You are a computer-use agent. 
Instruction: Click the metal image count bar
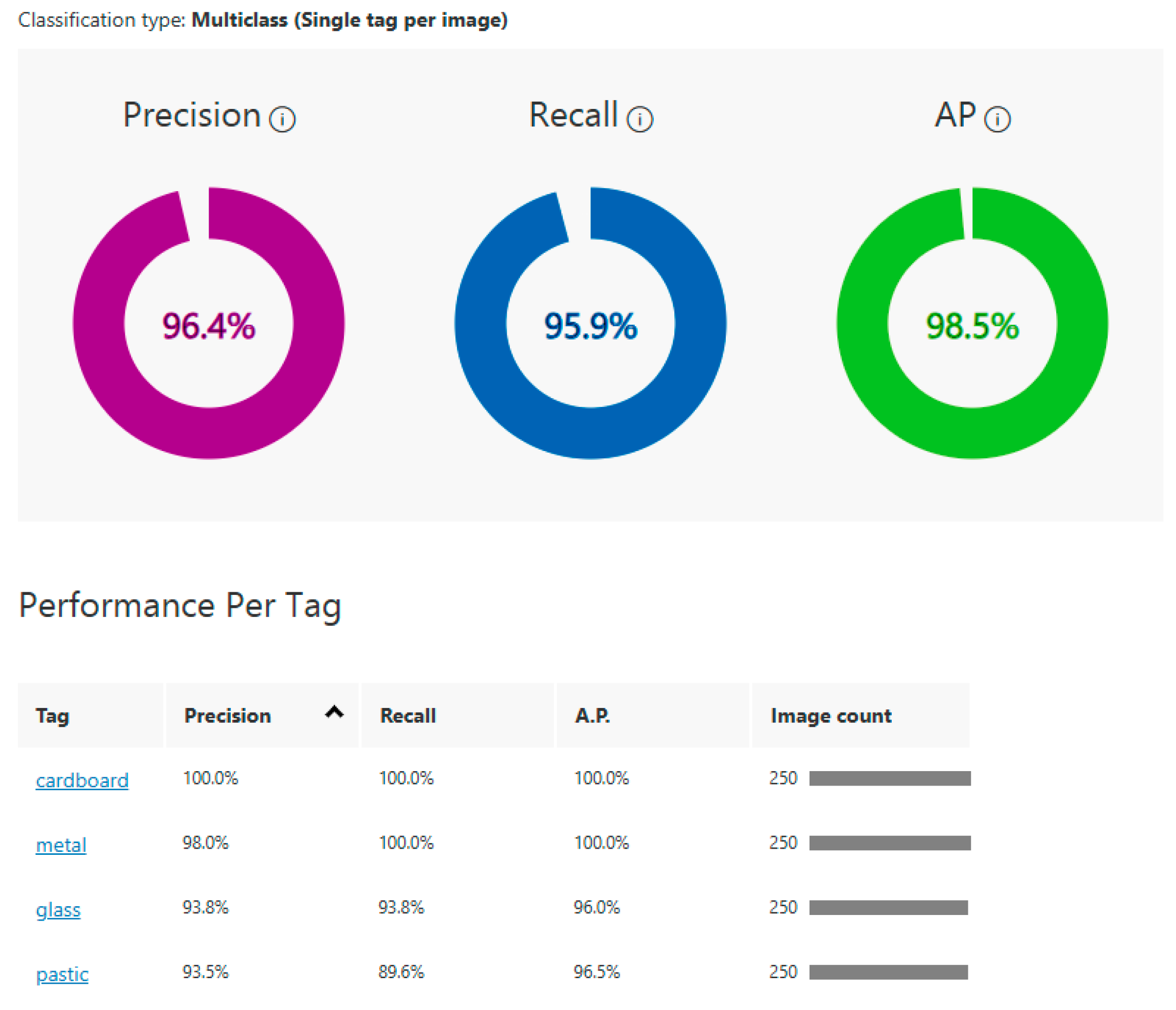890,843
